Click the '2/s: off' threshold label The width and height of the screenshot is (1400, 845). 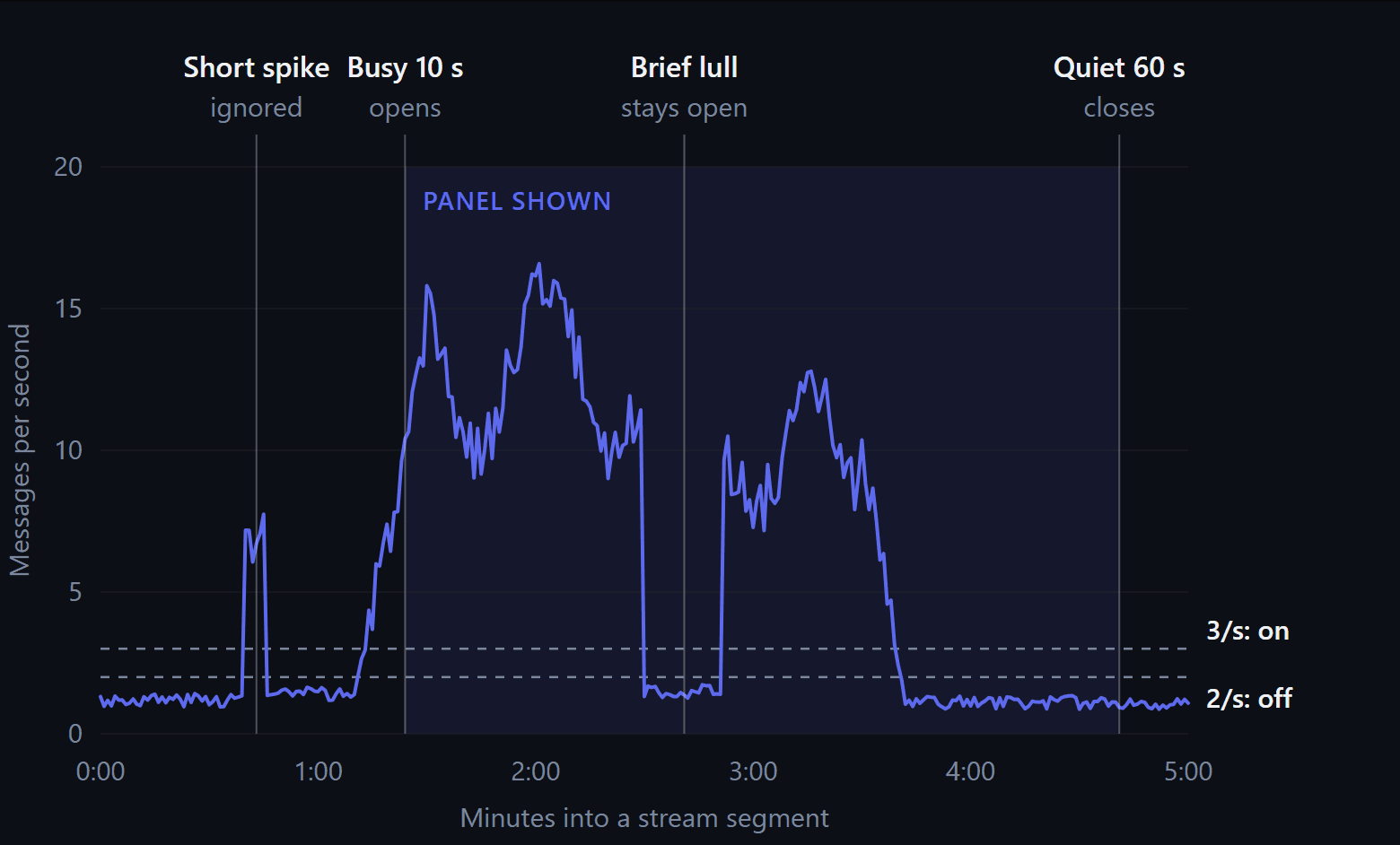click(1248, 699)
